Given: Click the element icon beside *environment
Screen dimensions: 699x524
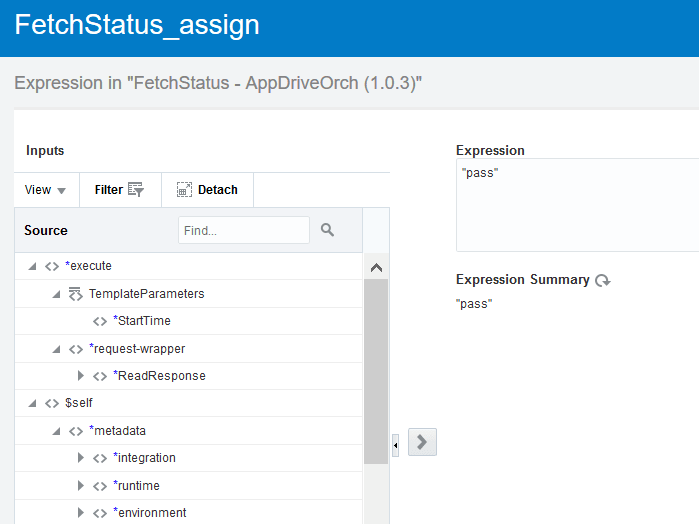Looking at the screenshot, I should click(100, 513).
